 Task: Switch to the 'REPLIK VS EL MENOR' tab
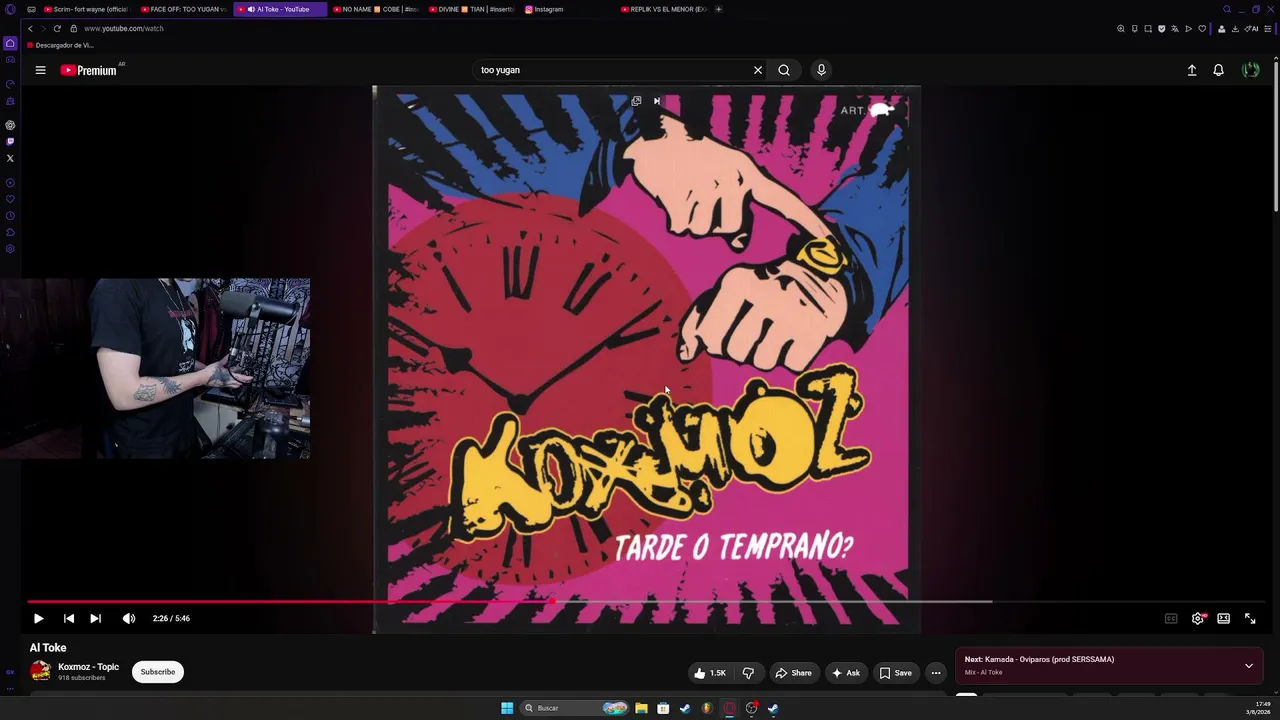tap(664, 9)
